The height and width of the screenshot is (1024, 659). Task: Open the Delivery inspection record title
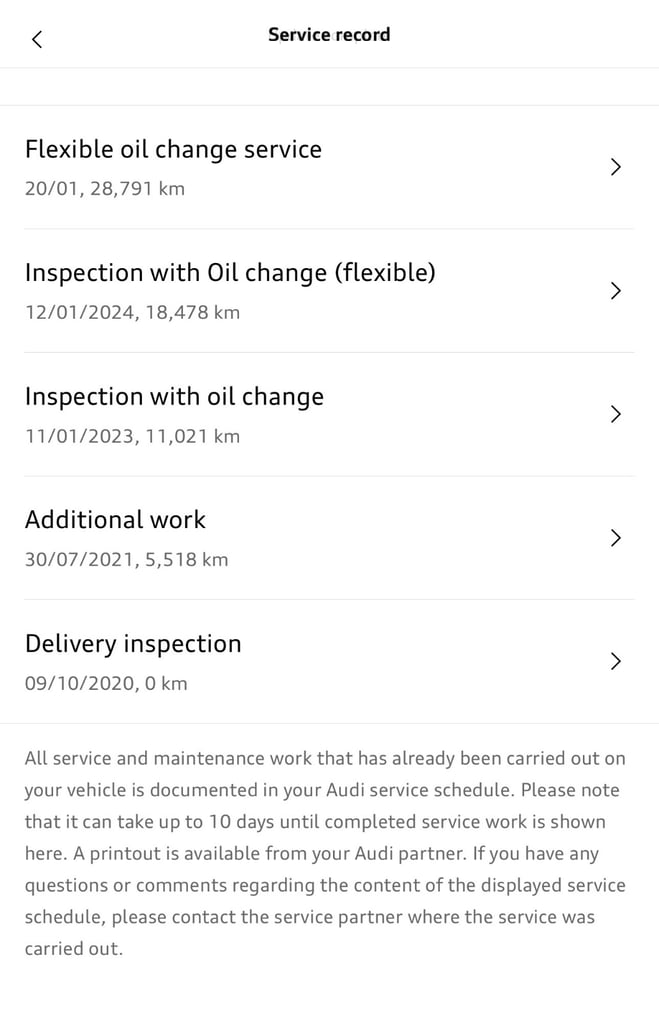point(133,644)
